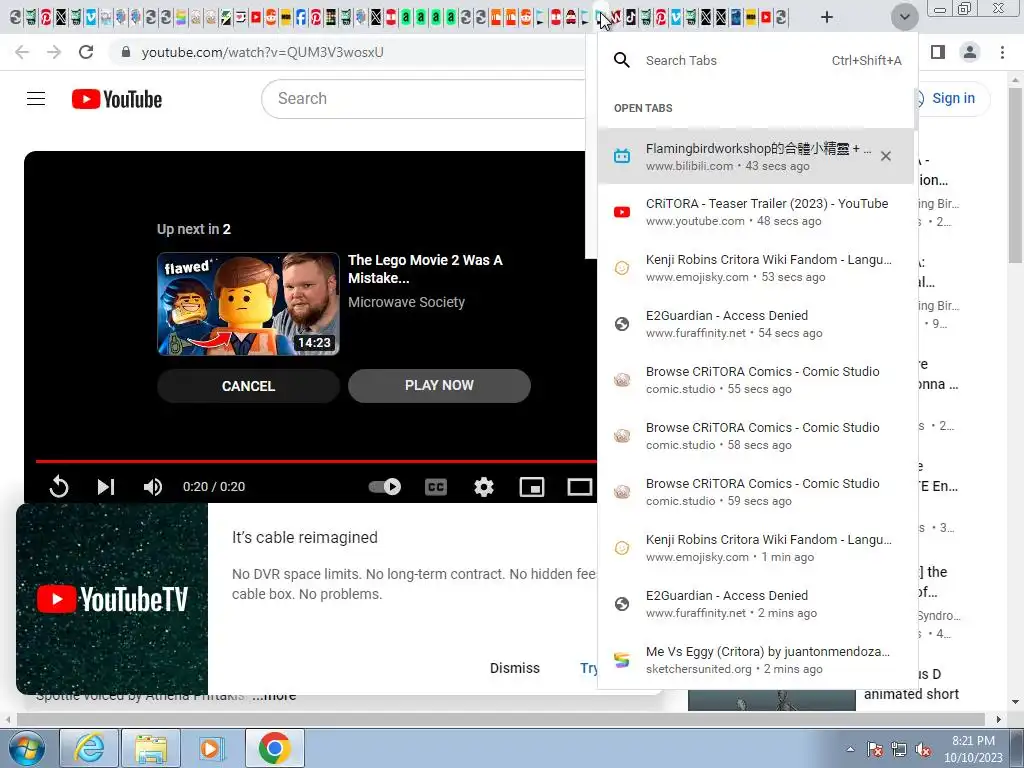Click the video progress bar
1024x768 pixels.
pos(316,461)
